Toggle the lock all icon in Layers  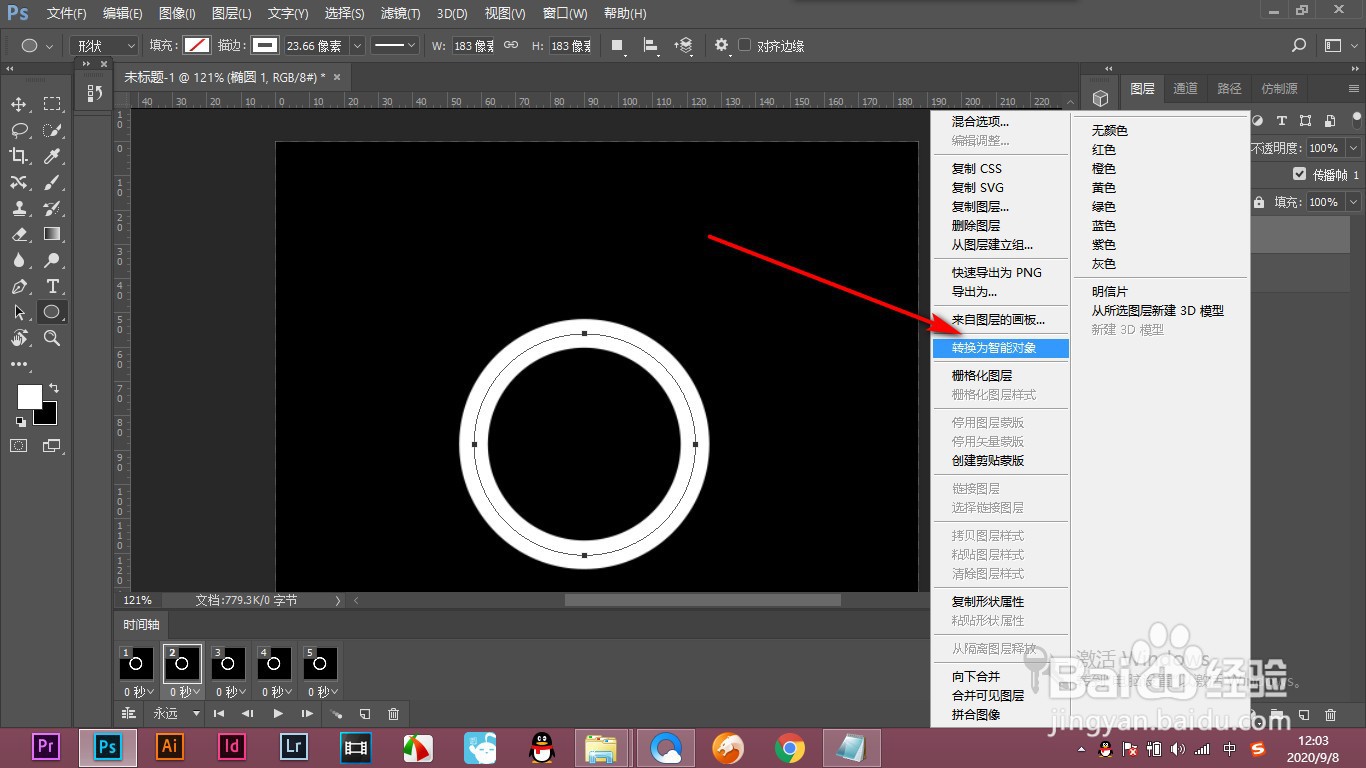click(x=1257, y=202)
